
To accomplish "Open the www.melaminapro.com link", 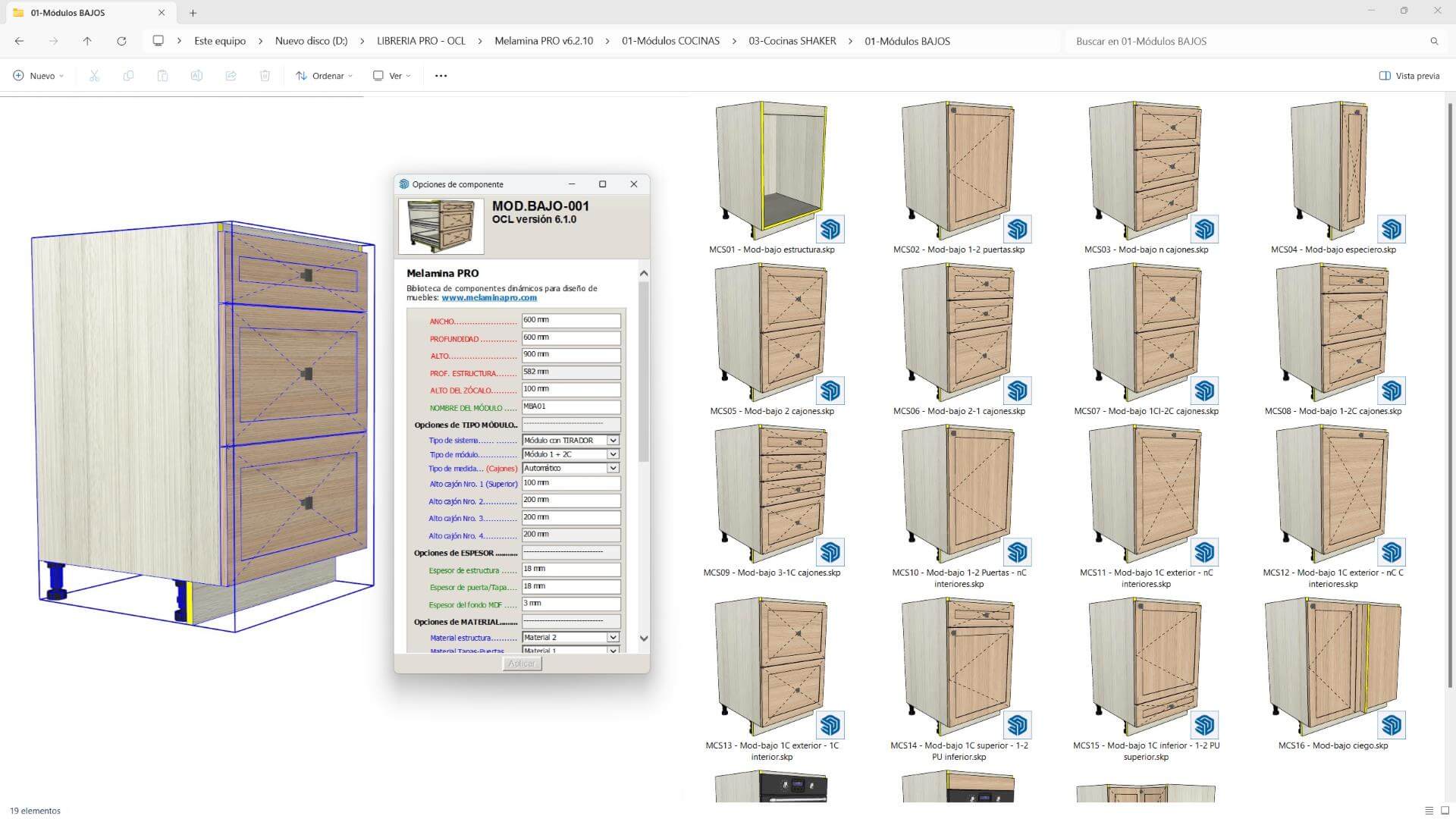I will [489, 298].
